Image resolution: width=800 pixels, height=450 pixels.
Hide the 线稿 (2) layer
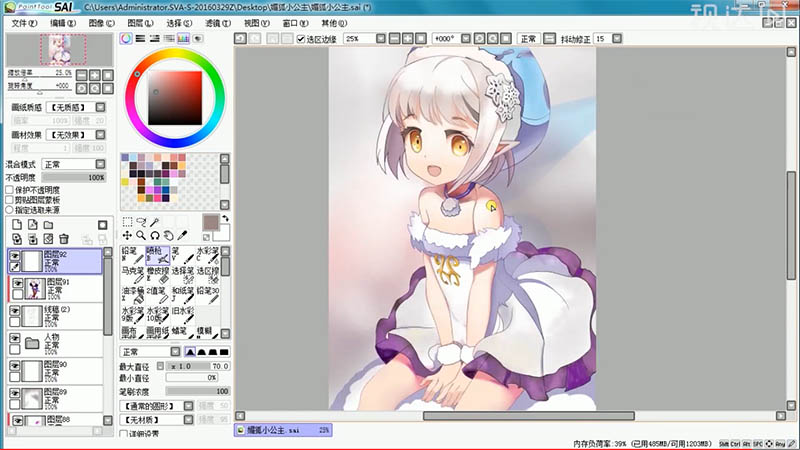(15, 311)
